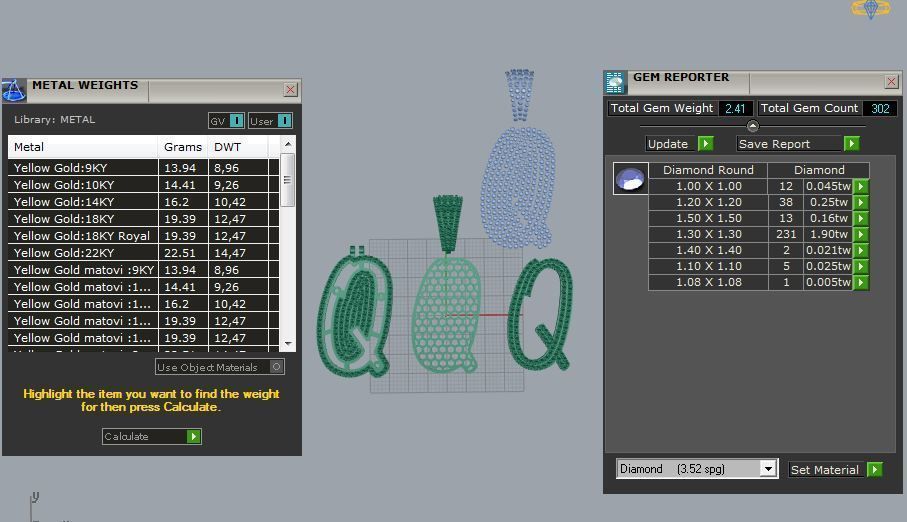
Task: Click the Diamond Round gem thumbnail
Action: click(630, 178)
